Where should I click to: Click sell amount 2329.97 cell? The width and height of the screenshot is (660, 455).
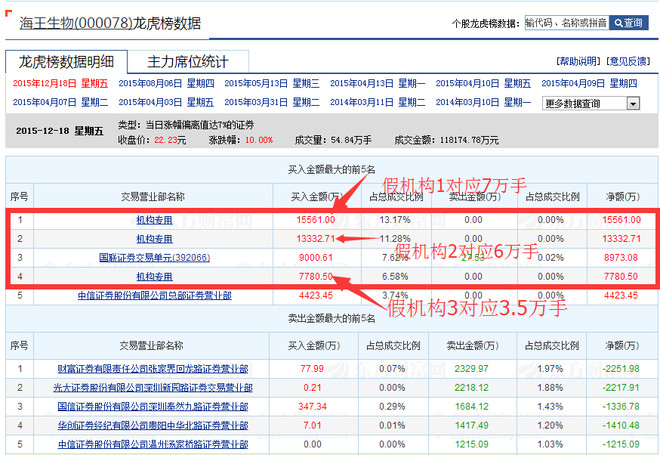point(471,369)
